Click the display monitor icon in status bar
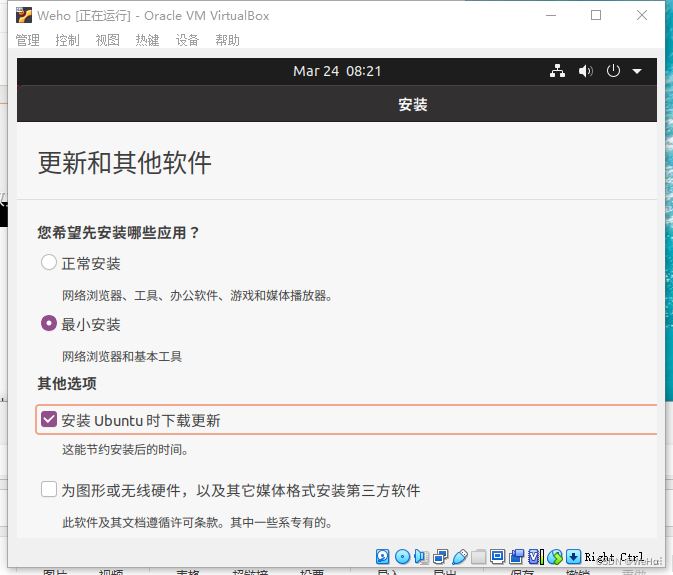The image size is (673, 575). click(x=497, y=557)
